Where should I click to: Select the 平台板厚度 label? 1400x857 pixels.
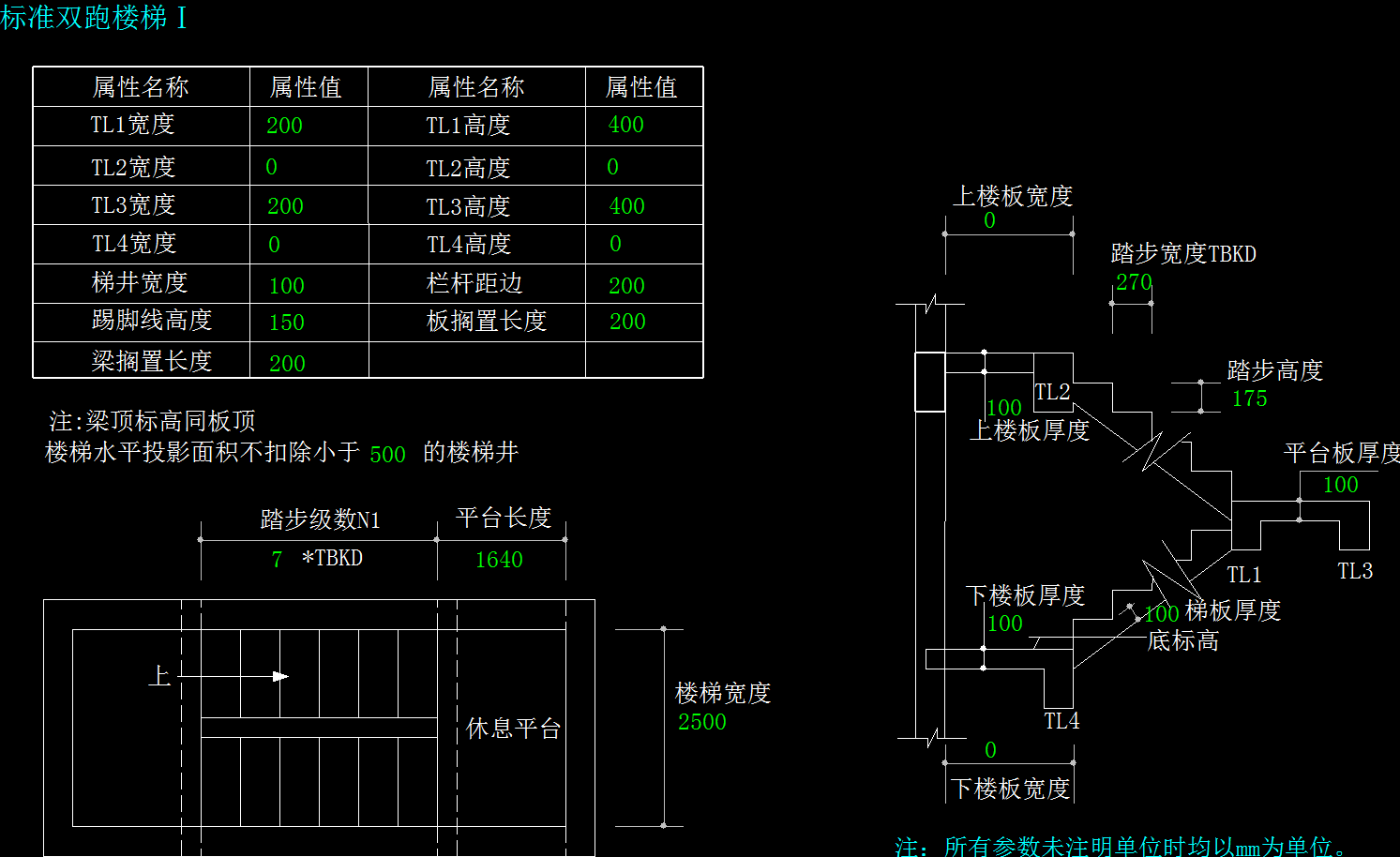[x=1342, y=454]
